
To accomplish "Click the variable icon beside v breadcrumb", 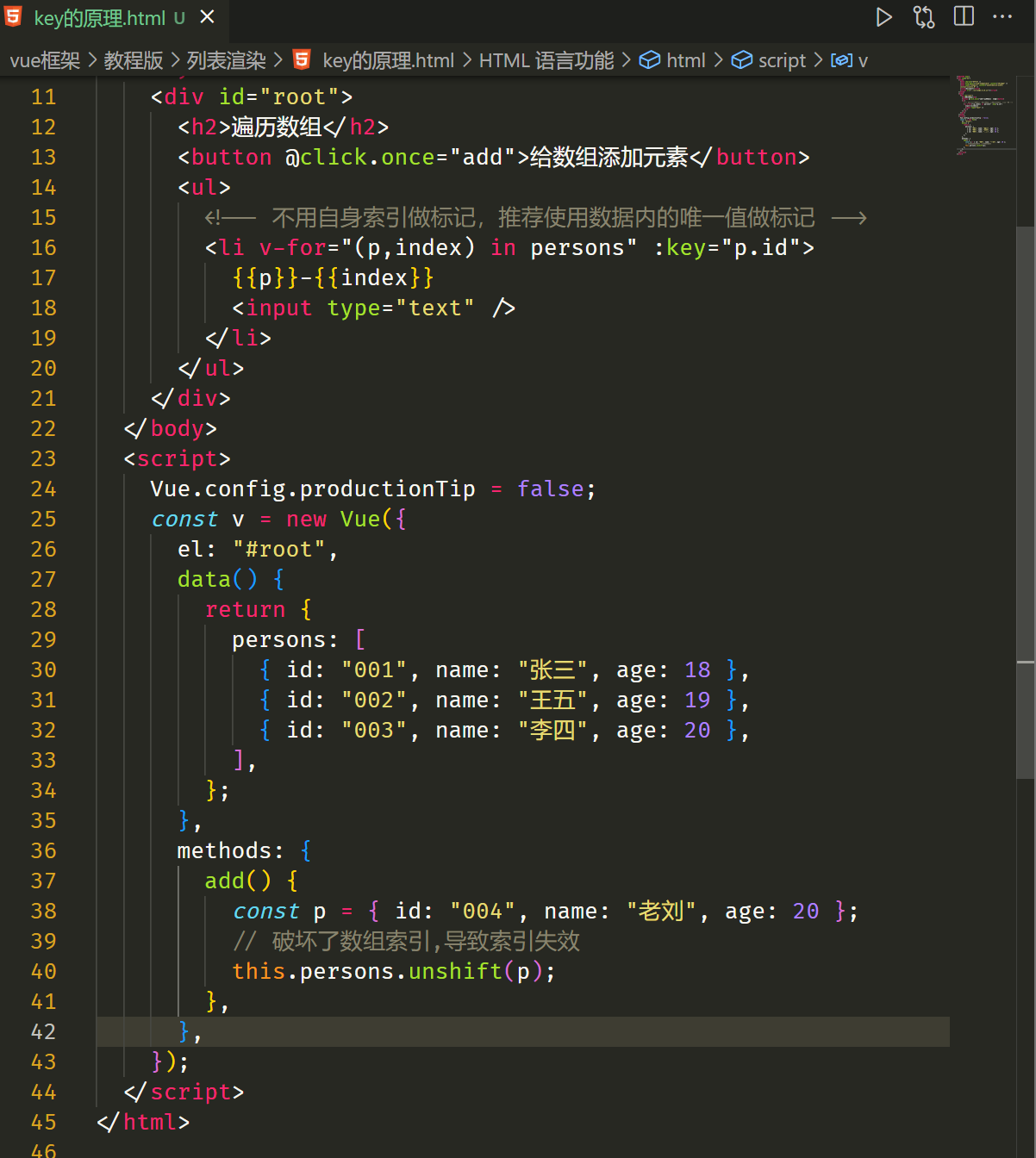I will pos(841,60).
